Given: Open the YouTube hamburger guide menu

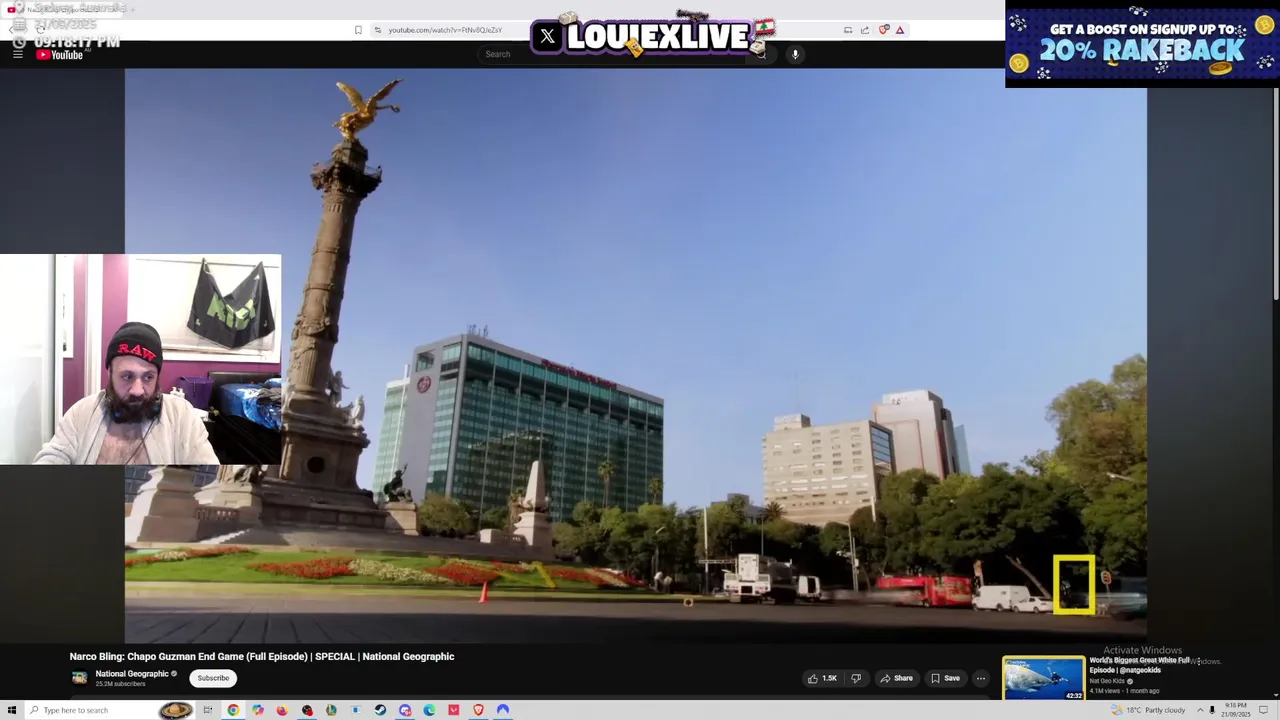Looking at the screenshot, I should (x=18, y=54).
